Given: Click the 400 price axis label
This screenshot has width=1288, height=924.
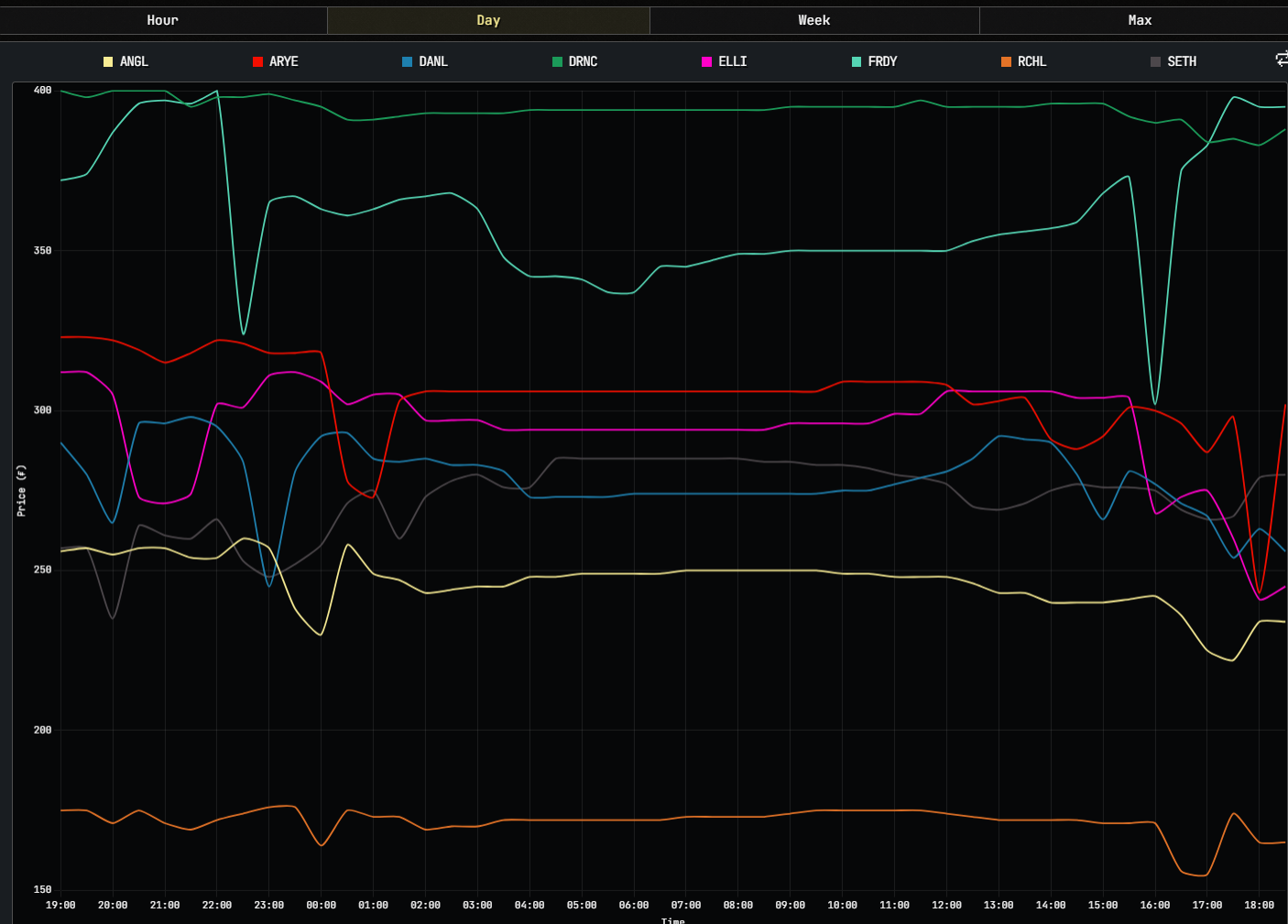Looking at the screenshot, I should [x=42, y=90].
